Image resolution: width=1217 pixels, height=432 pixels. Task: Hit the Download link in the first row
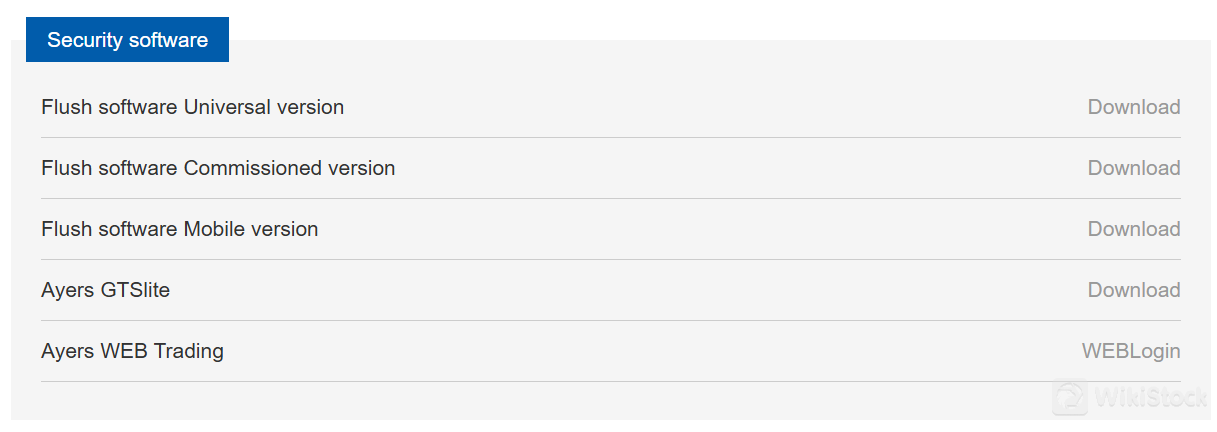(1134, 107)
